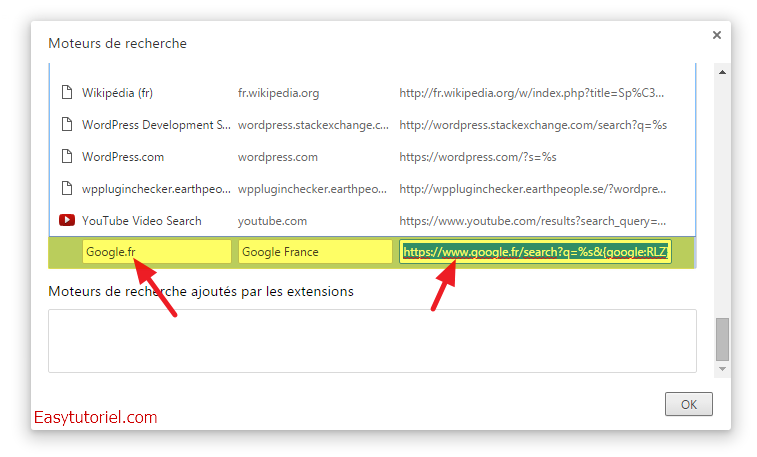Viewport: 757px width, 457px height.
Task: Select wppluginchecker.earthpeo... entry name
Action: click(x=156, y=189)
